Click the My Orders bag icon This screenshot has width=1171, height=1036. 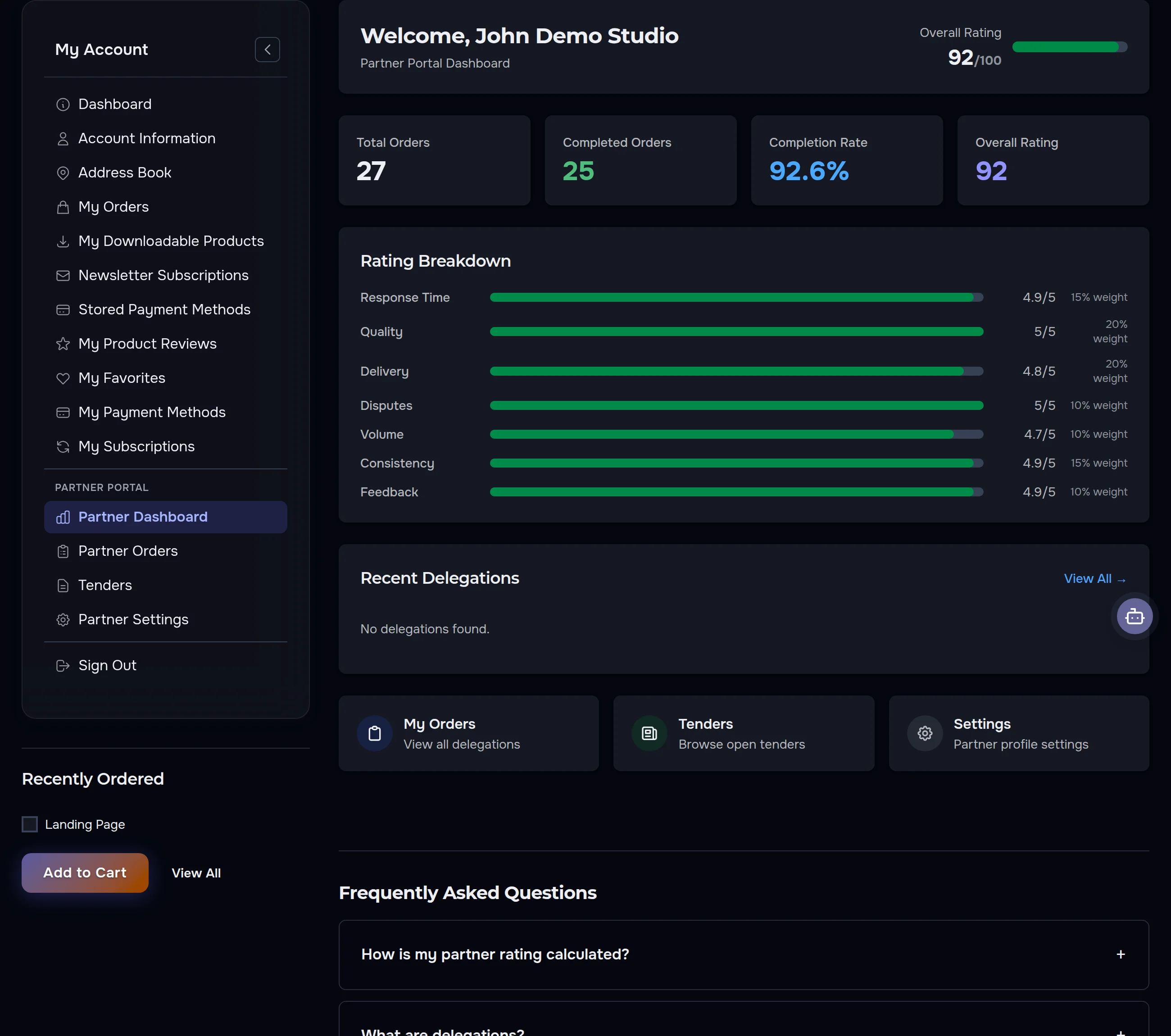click(x=63, y=208)
